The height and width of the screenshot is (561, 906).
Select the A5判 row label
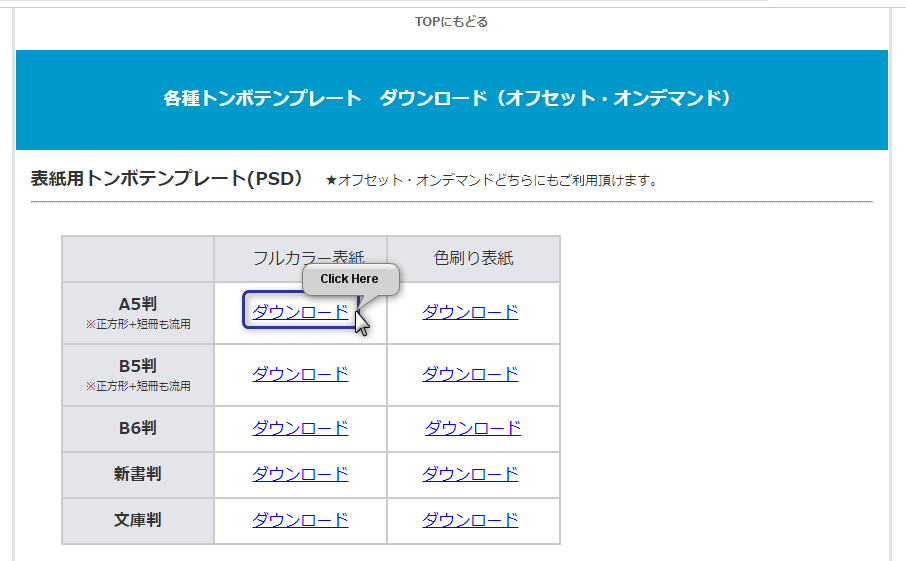(138, 304)
